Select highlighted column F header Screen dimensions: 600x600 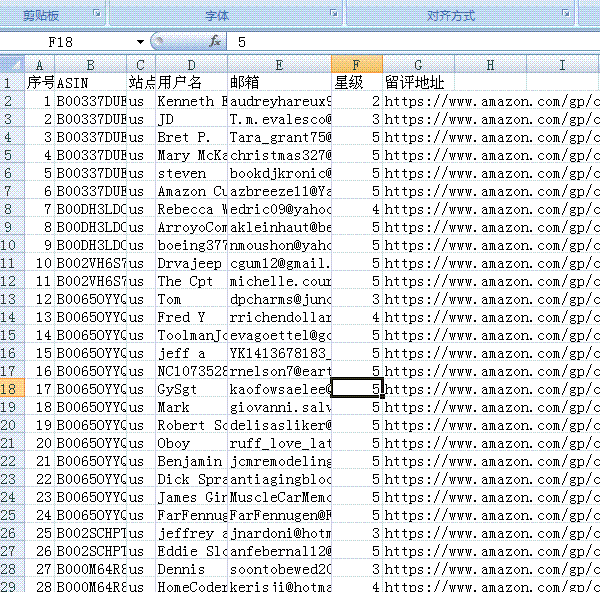pos(357,64)
